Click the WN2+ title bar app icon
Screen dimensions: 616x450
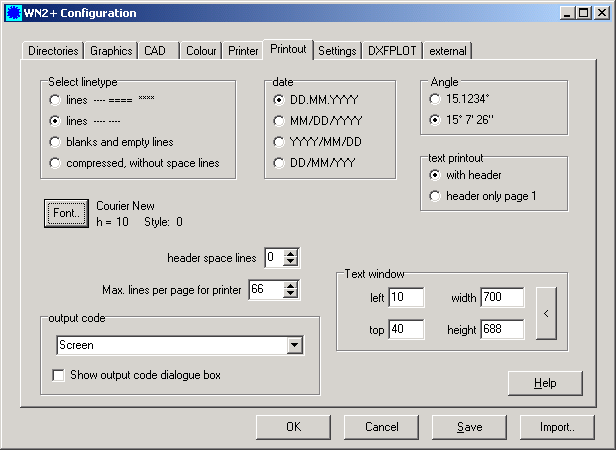coord(13,13)
